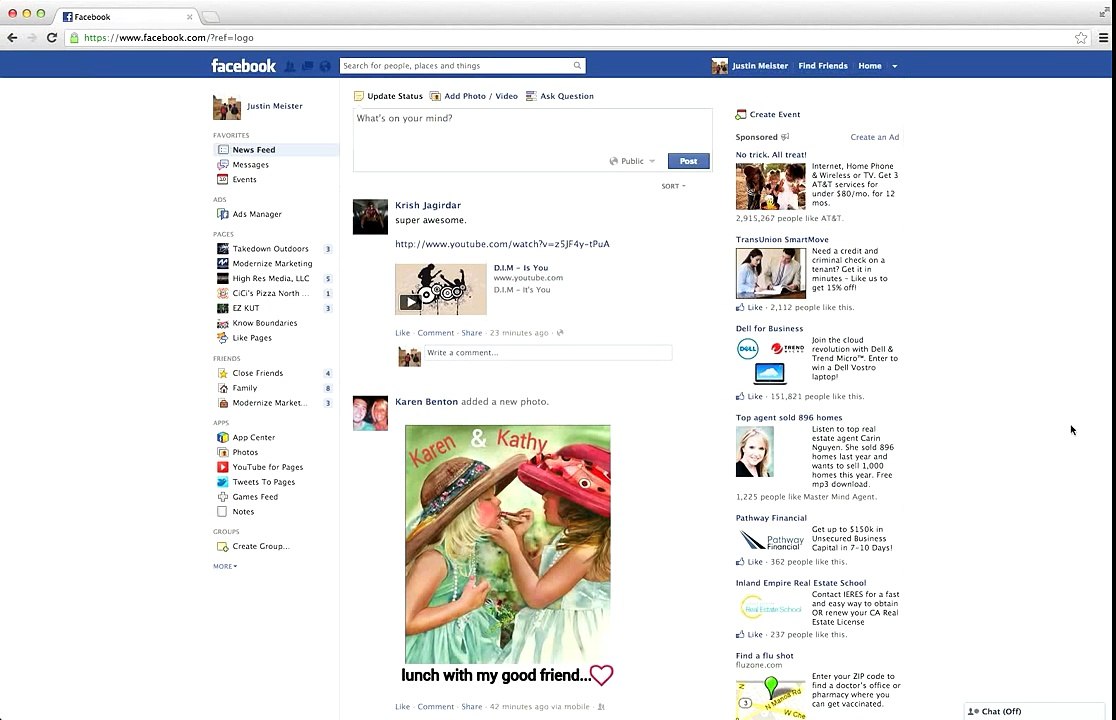Open Family friends list

245,388
